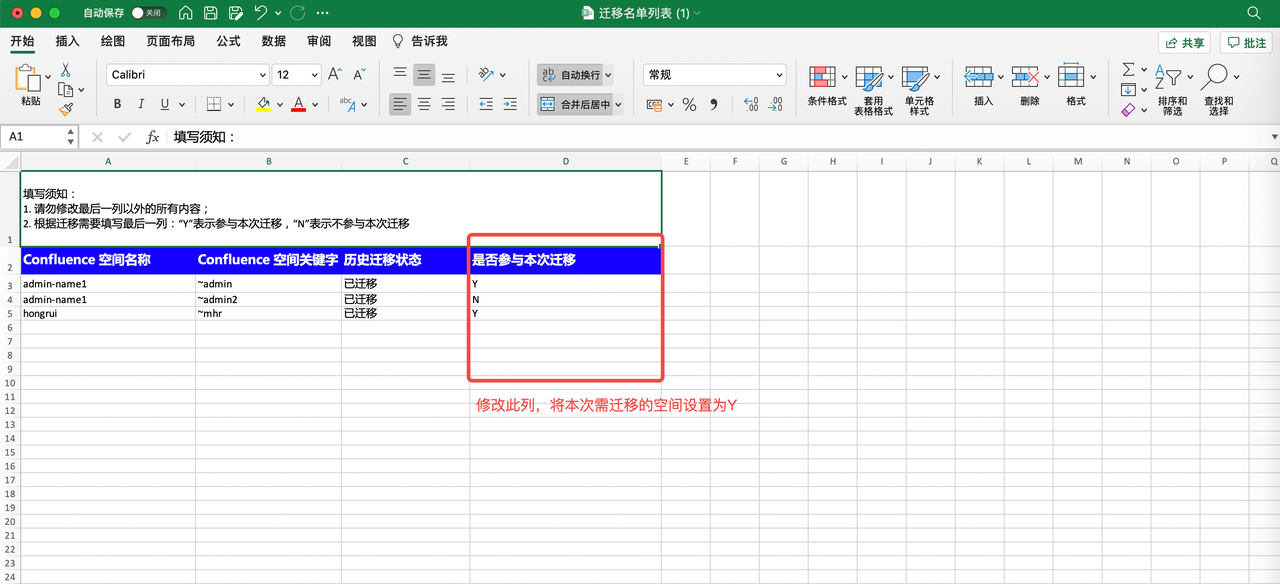Expand the formula bar chevron

pos(1274,137)
